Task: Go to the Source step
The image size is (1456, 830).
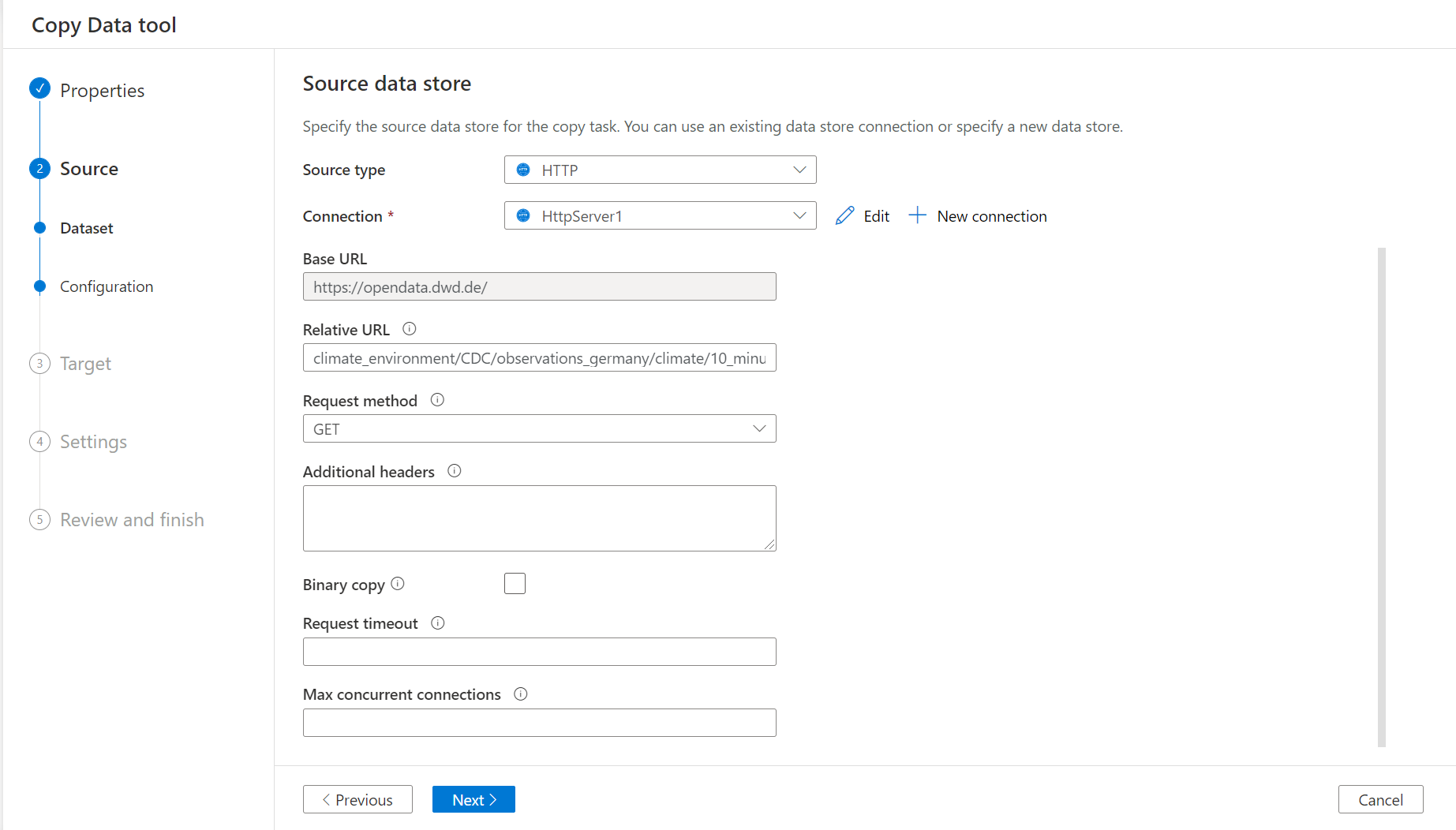Action: coord(89,168)
